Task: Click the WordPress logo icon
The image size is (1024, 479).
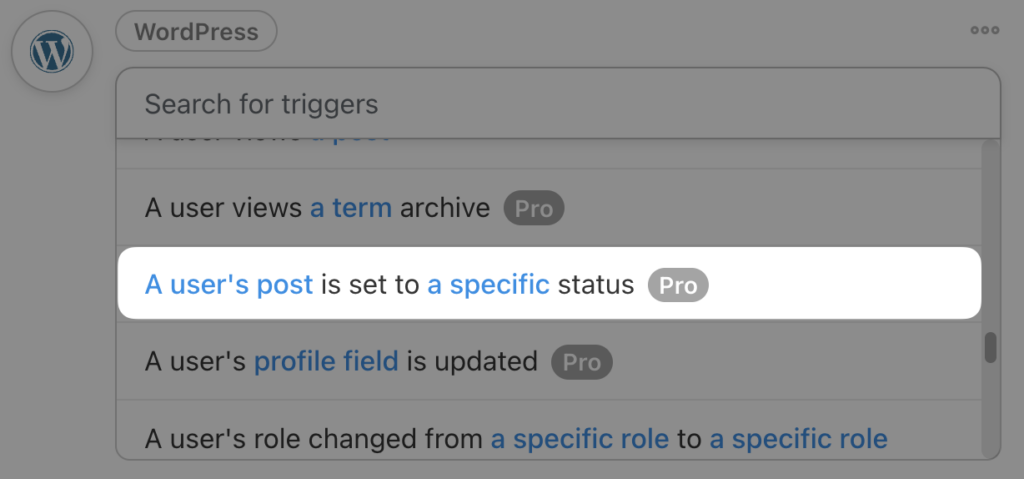Action: (52, 51)
